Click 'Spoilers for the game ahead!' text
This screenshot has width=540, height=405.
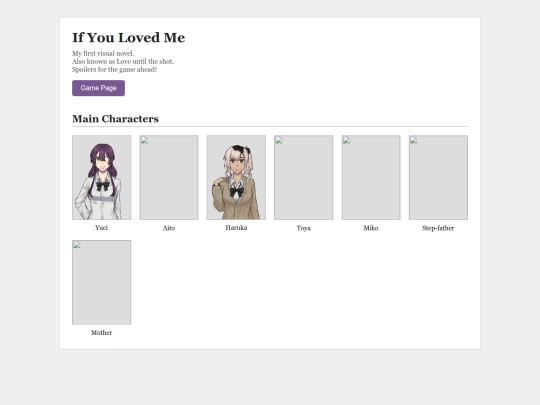pyautogui.click(x=114, y=70)
